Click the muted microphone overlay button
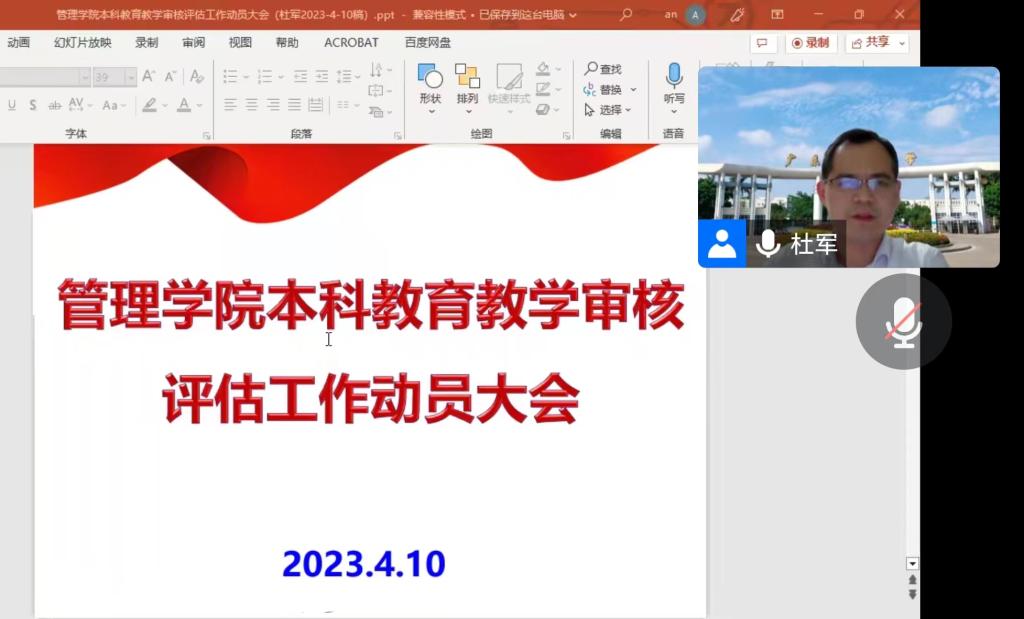The width and height of the screenshot is (1024, 619). [x=903, y=321]
